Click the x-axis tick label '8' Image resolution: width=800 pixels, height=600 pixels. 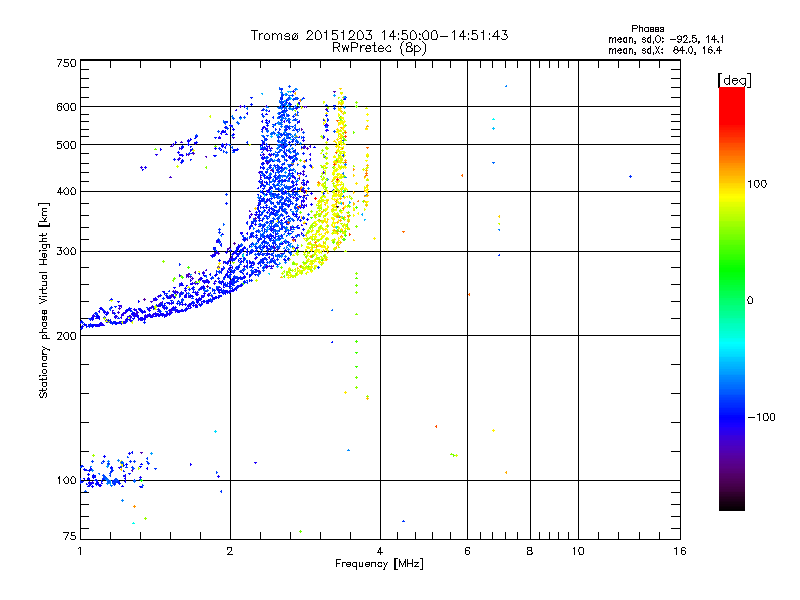point(530,551)
